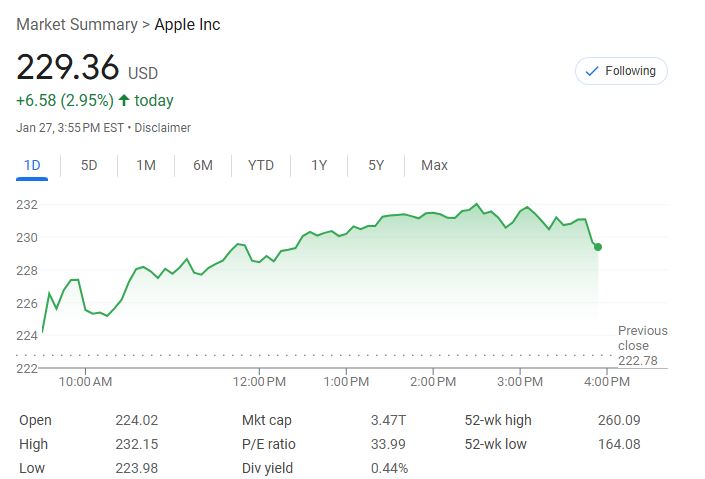Image resolution: width=705 pixels, height=479 pixels.
Task: Click the 12:00 PM axis label
Action: click(261, 382)
